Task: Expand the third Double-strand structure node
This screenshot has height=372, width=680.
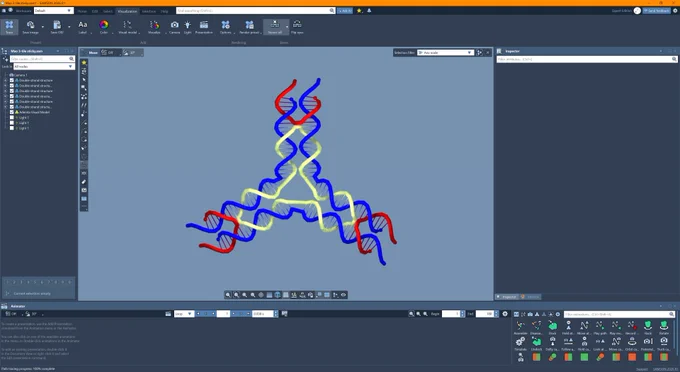Action: coord(5,91)
